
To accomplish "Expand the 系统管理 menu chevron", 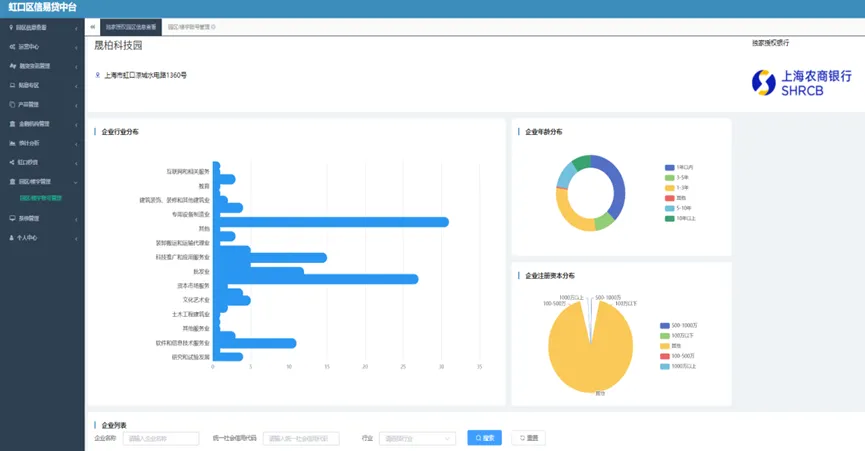I will [x=76, y=219].
